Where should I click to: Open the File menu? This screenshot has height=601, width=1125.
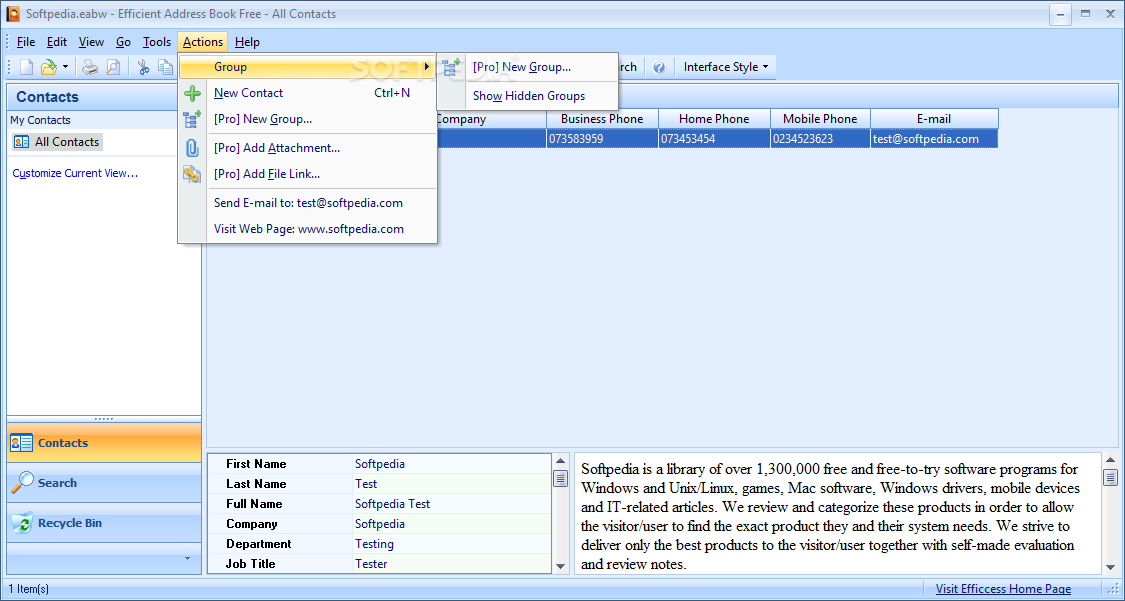pyautogui.click(x=26, y=42)
